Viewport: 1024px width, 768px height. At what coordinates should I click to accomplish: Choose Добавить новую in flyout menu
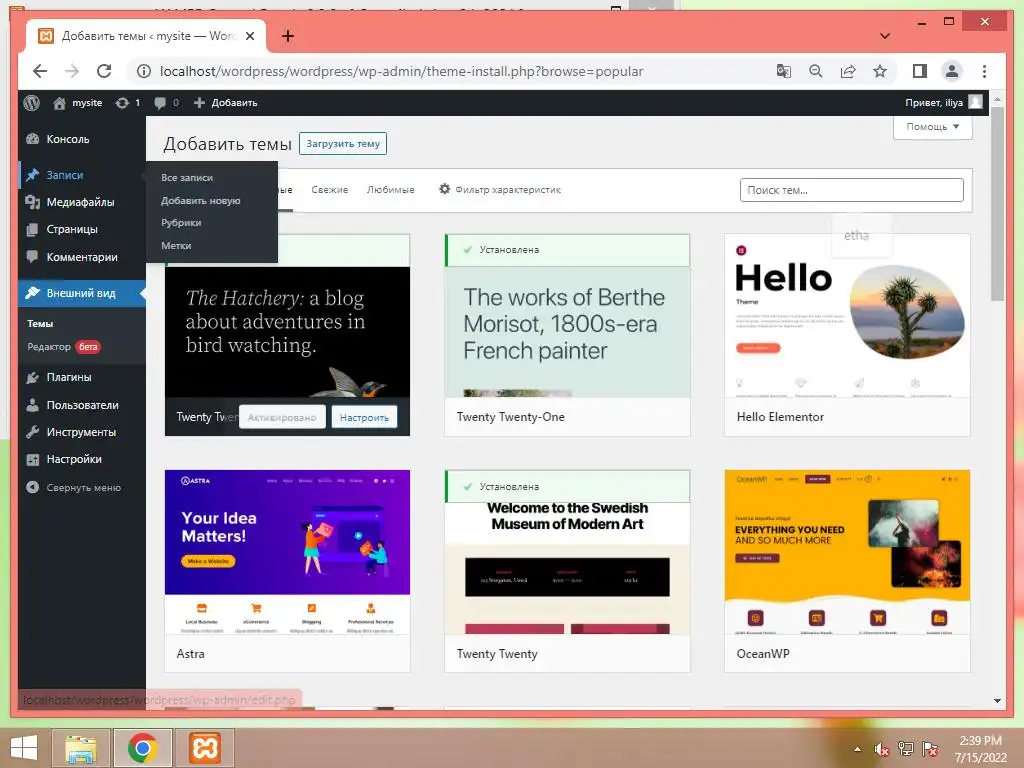point(200,200)
